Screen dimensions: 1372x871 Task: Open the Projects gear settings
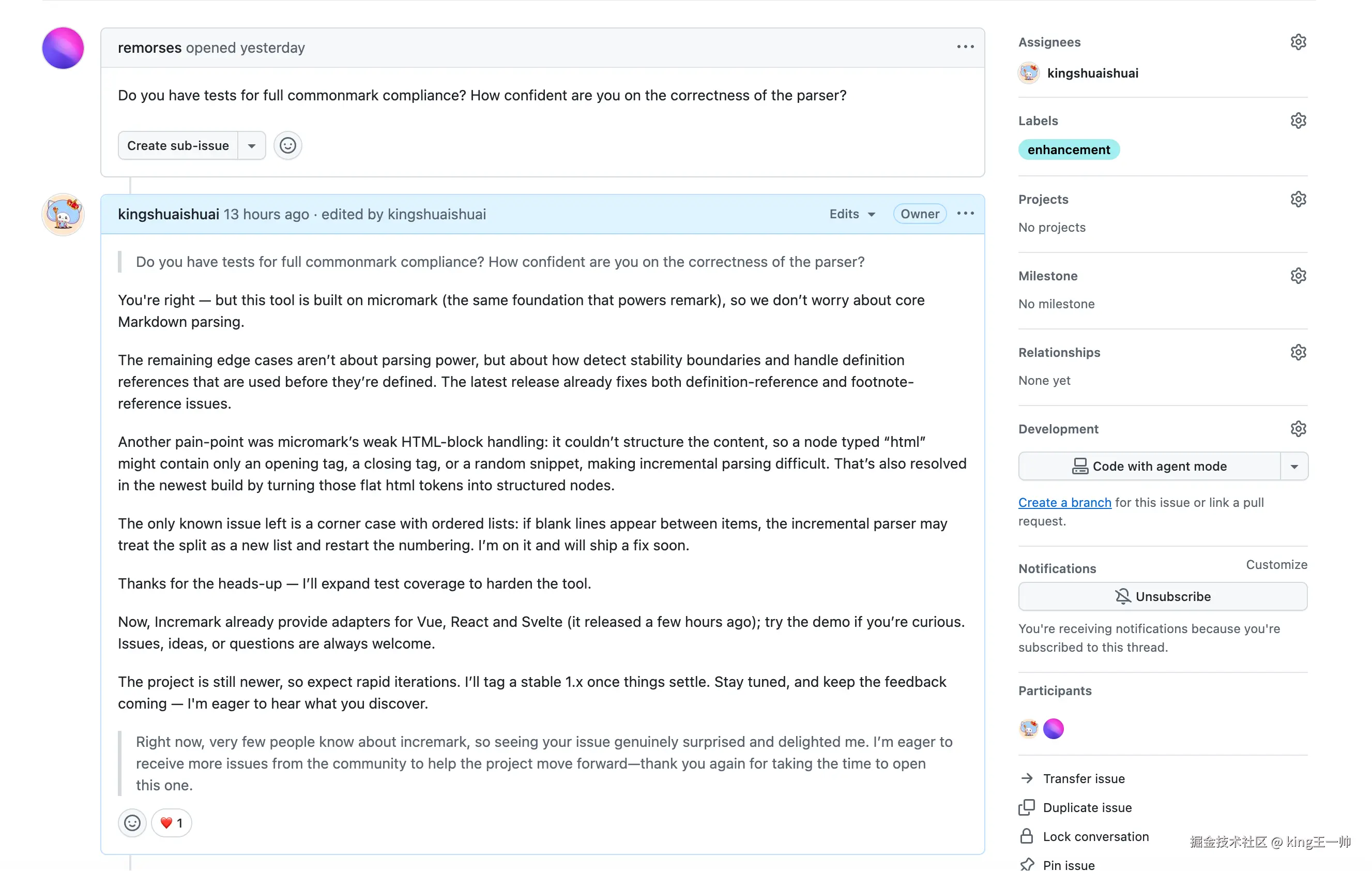(1298, 200)
